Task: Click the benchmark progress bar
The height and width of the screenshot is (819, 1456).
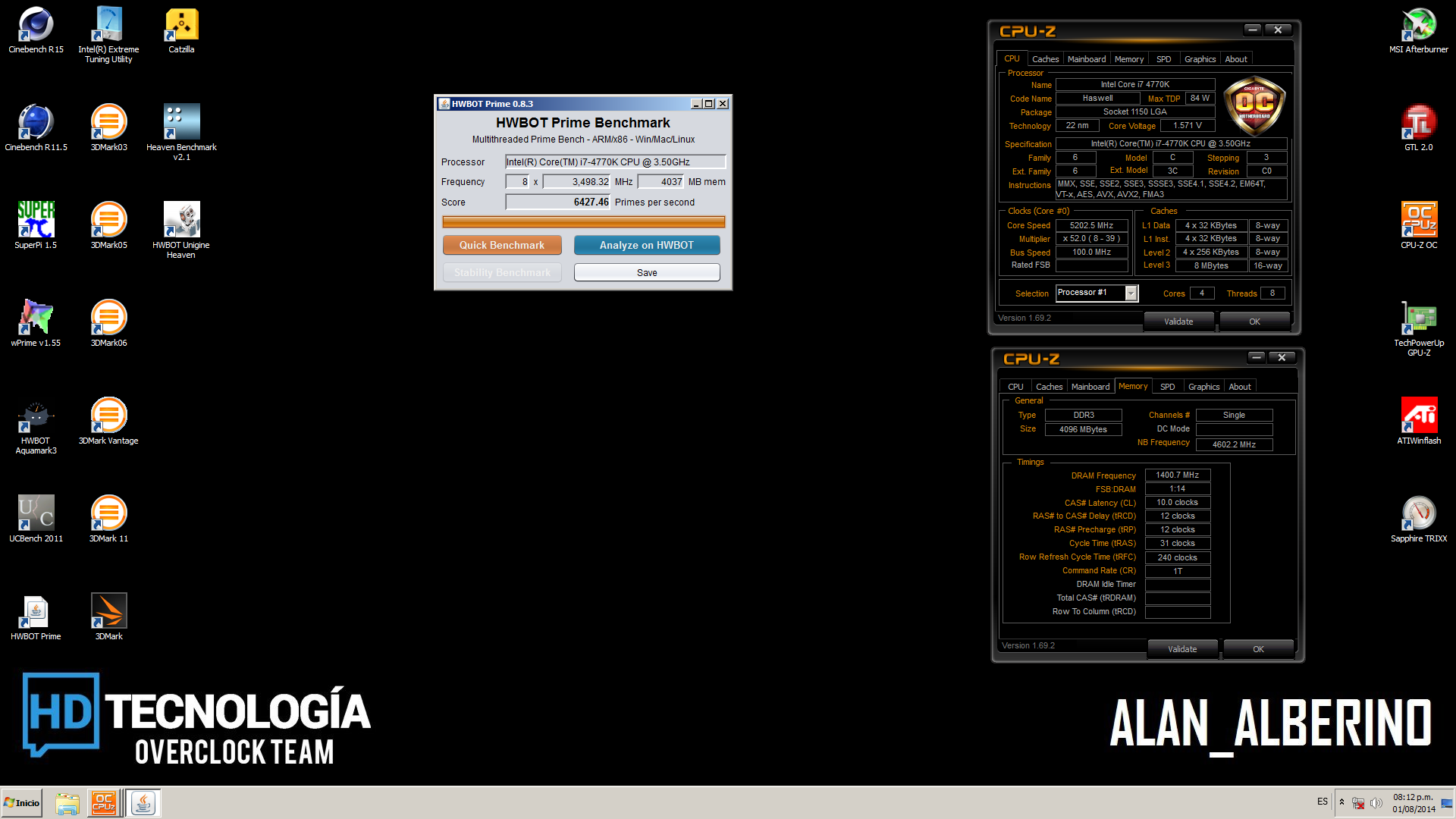Action: pos(584,221)
